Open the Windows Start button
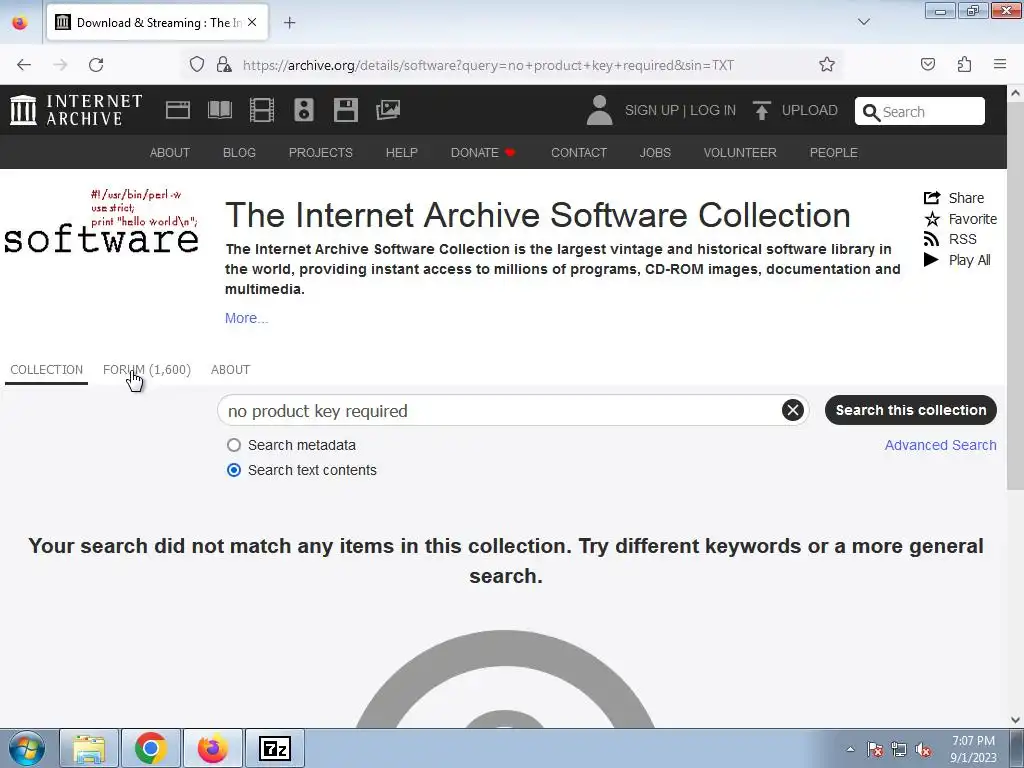Screen dimensions: 1024x768 click(x=27, y=748)
